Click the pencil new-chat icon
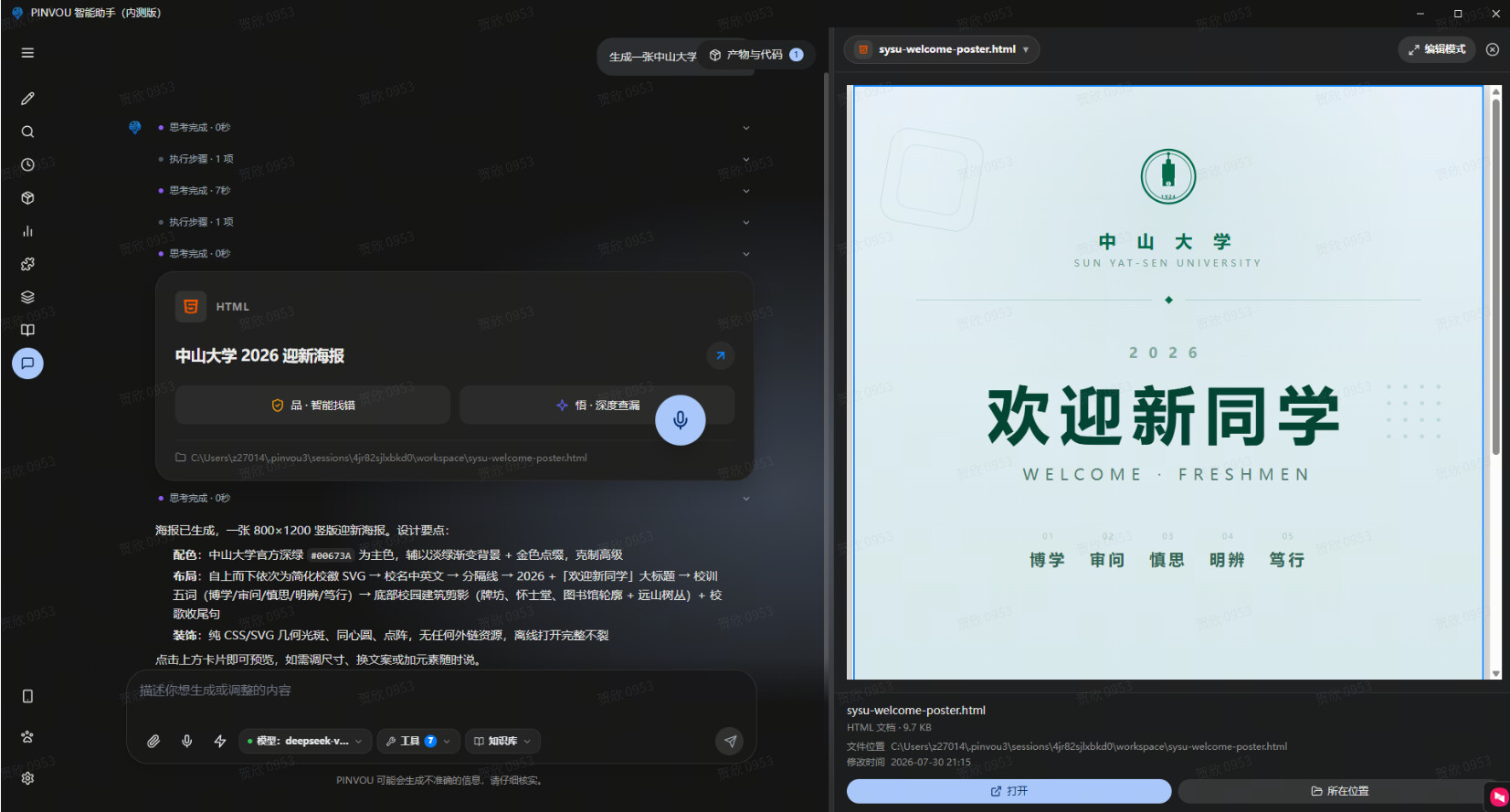The height and width of the screenshot is (812, 1510). pyautogui.click(x=27, y=99)
